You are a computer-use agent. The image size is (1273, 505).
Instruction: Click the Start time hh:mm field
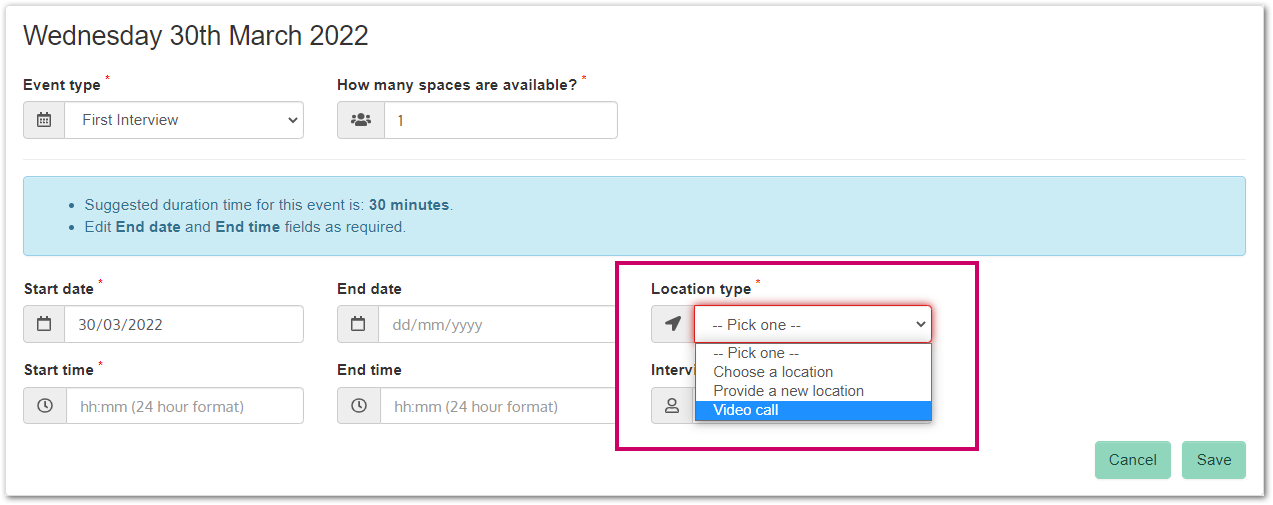tap(184, 406)
